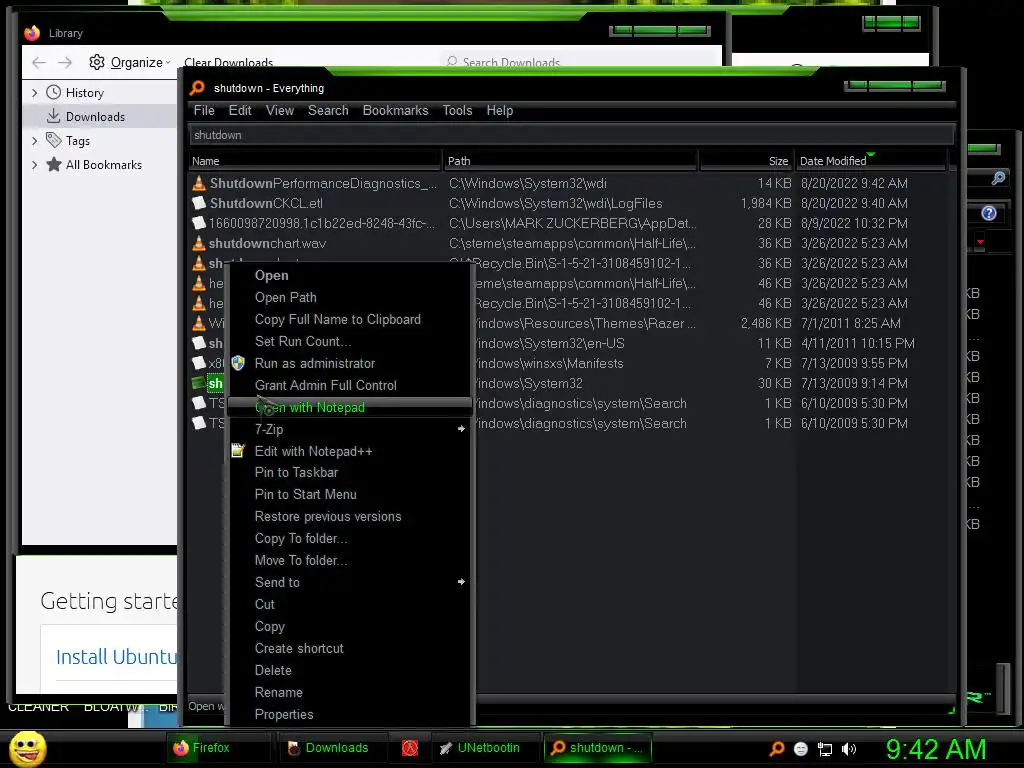Screen dimensions: 1024x768
Task: Choose Rename in context menu
Action: (x=349, y=692)
